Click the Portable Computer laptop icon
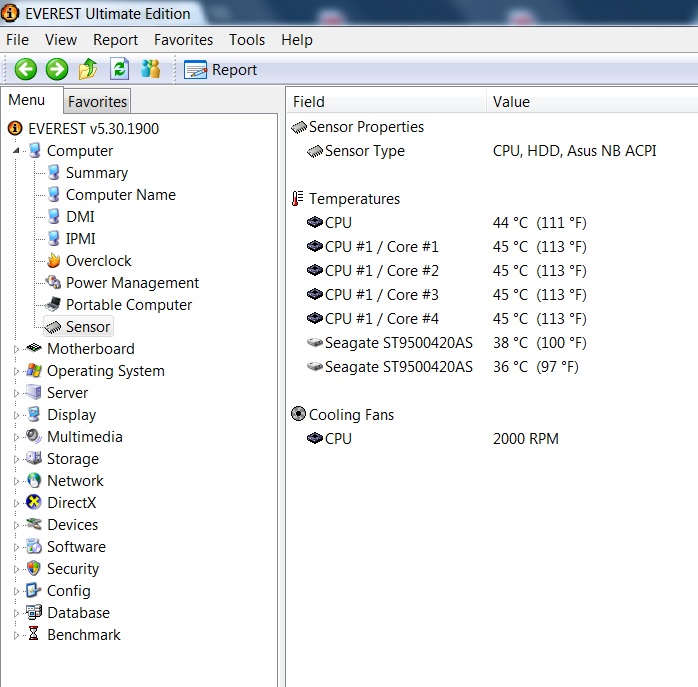The width and height of the screenshot is (698, 687). tap(53, 304)
